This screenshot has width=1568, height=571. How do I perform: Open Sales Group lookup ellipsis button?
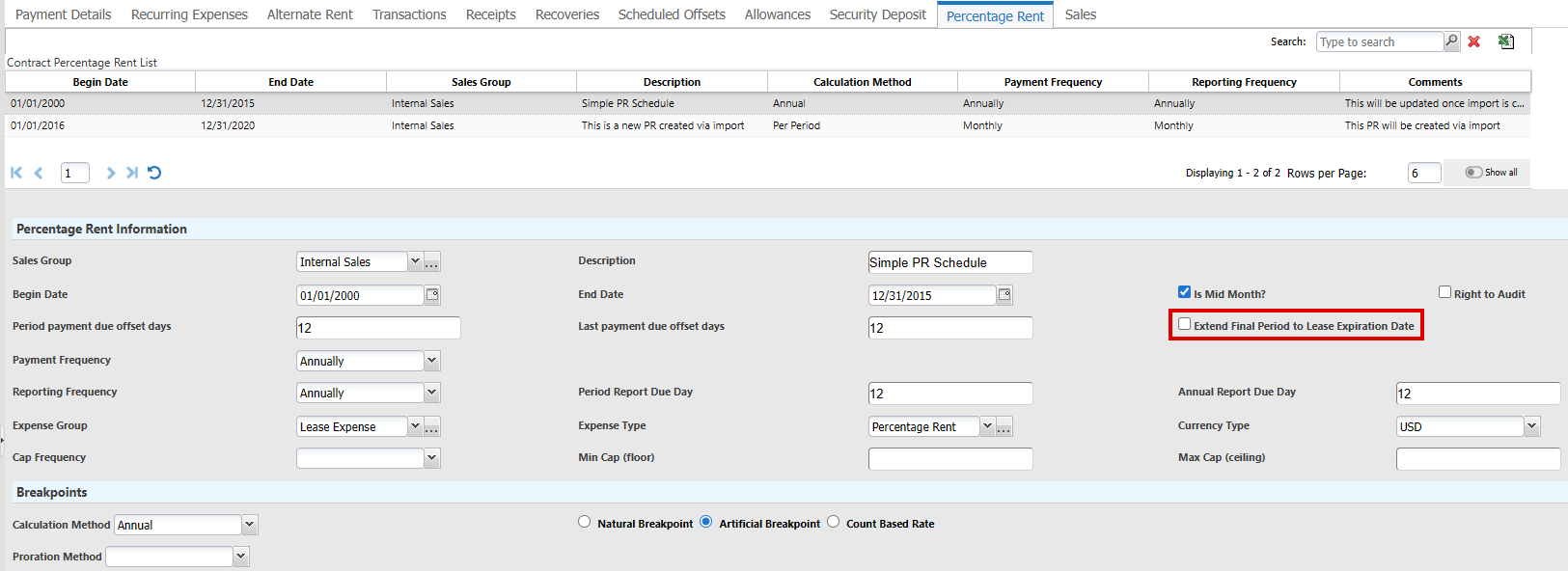431,262
